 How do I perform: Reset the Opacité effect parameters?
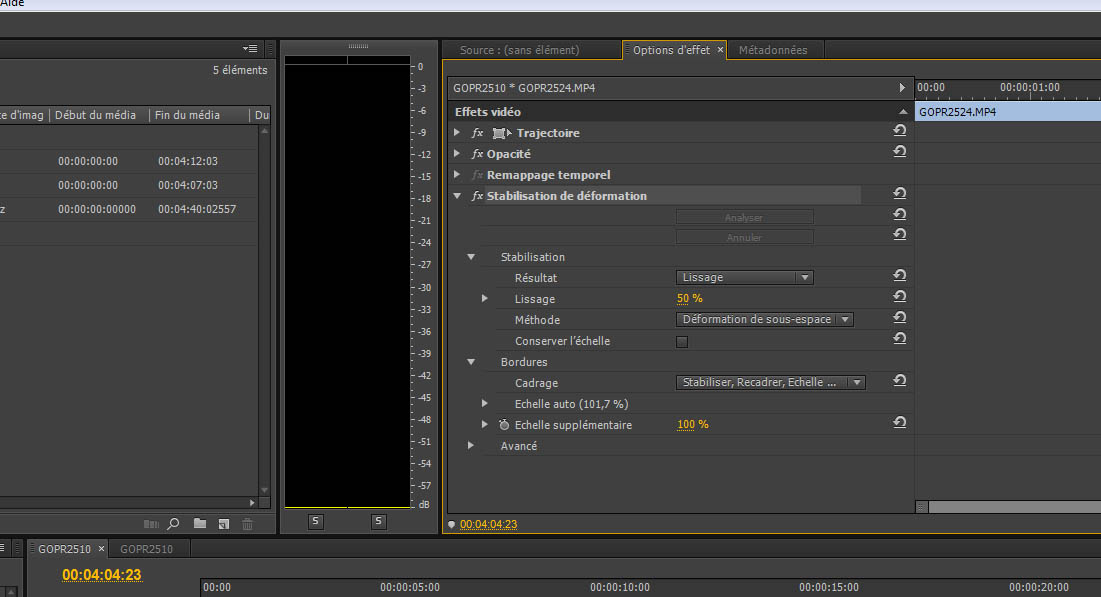pos(899,153)
